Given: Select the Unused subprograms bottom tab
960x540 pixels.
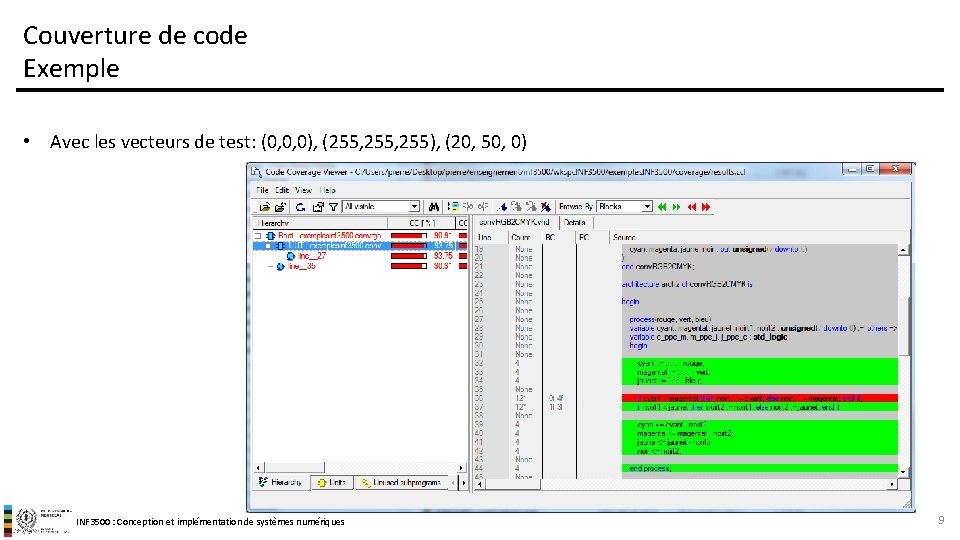Looking at the screenshot, I should [x=401, y=482].
